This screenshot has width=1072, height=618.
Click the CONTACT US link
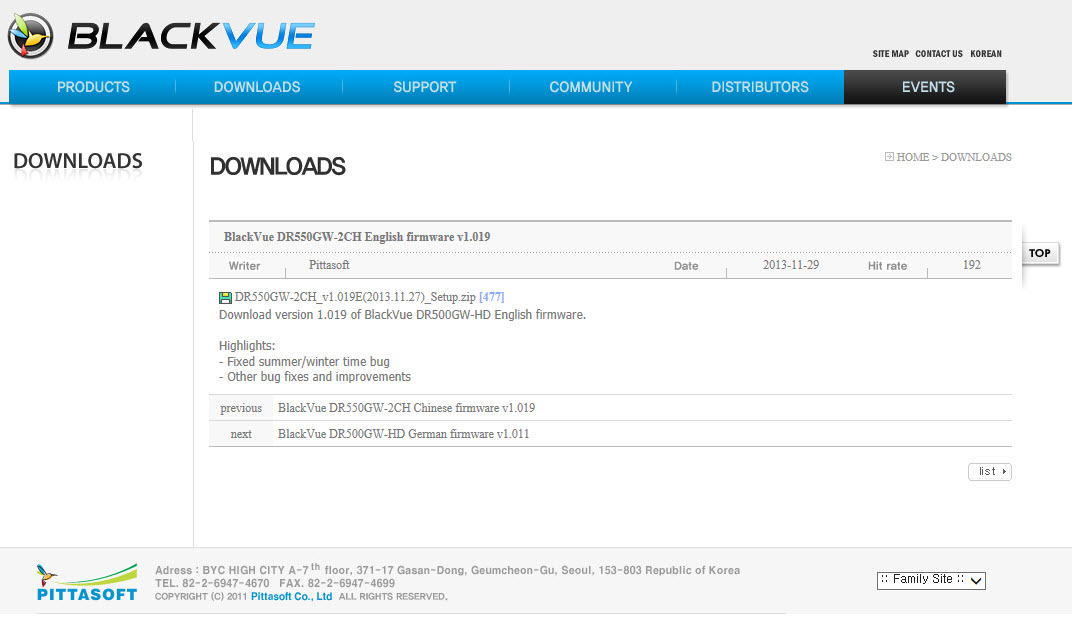point(939,54)
